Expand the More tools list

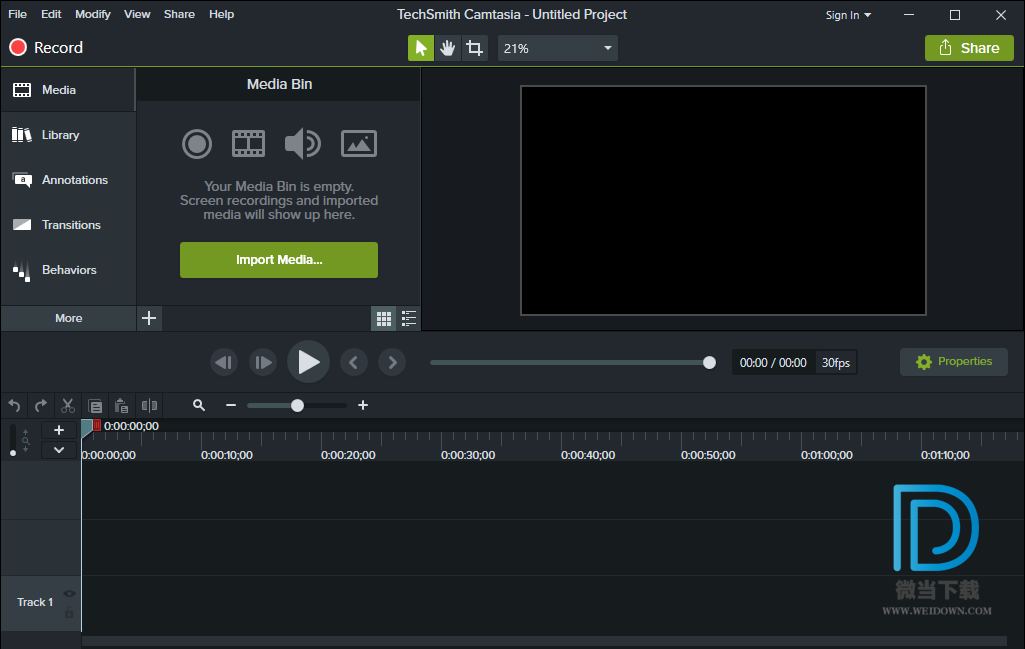[x=68, y=318]
